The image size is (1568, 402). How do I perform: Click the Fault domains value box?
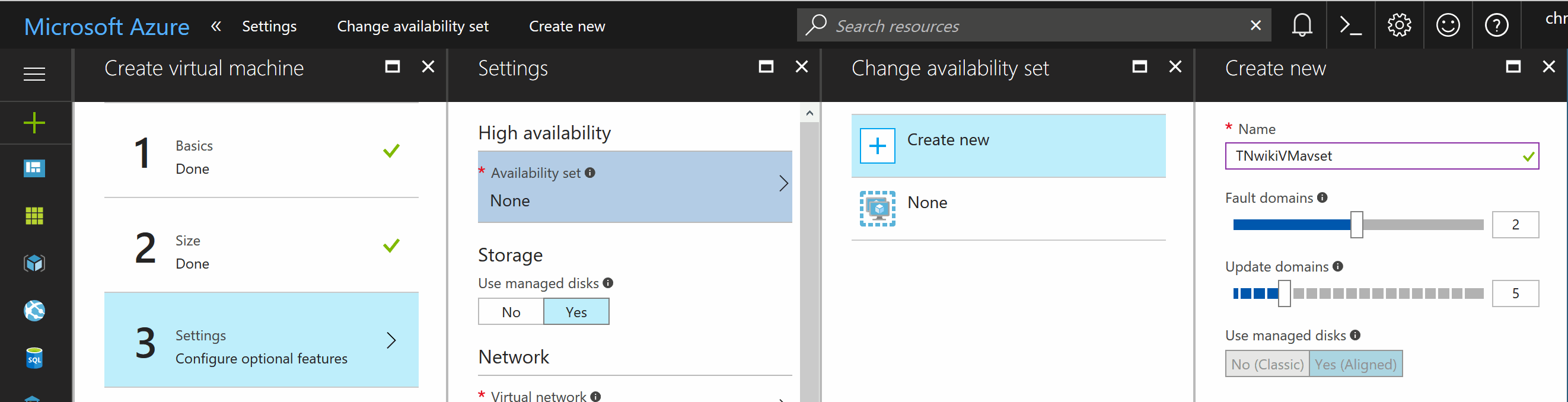1516,225
